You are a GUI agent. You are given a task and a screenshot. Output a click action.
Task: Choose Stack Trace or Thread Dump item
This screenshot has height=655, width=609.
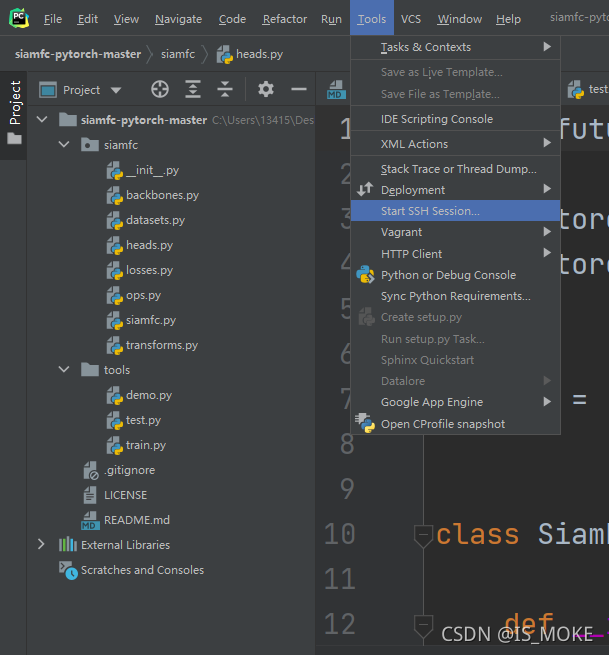pyautogui.click(x=455, y=169)
